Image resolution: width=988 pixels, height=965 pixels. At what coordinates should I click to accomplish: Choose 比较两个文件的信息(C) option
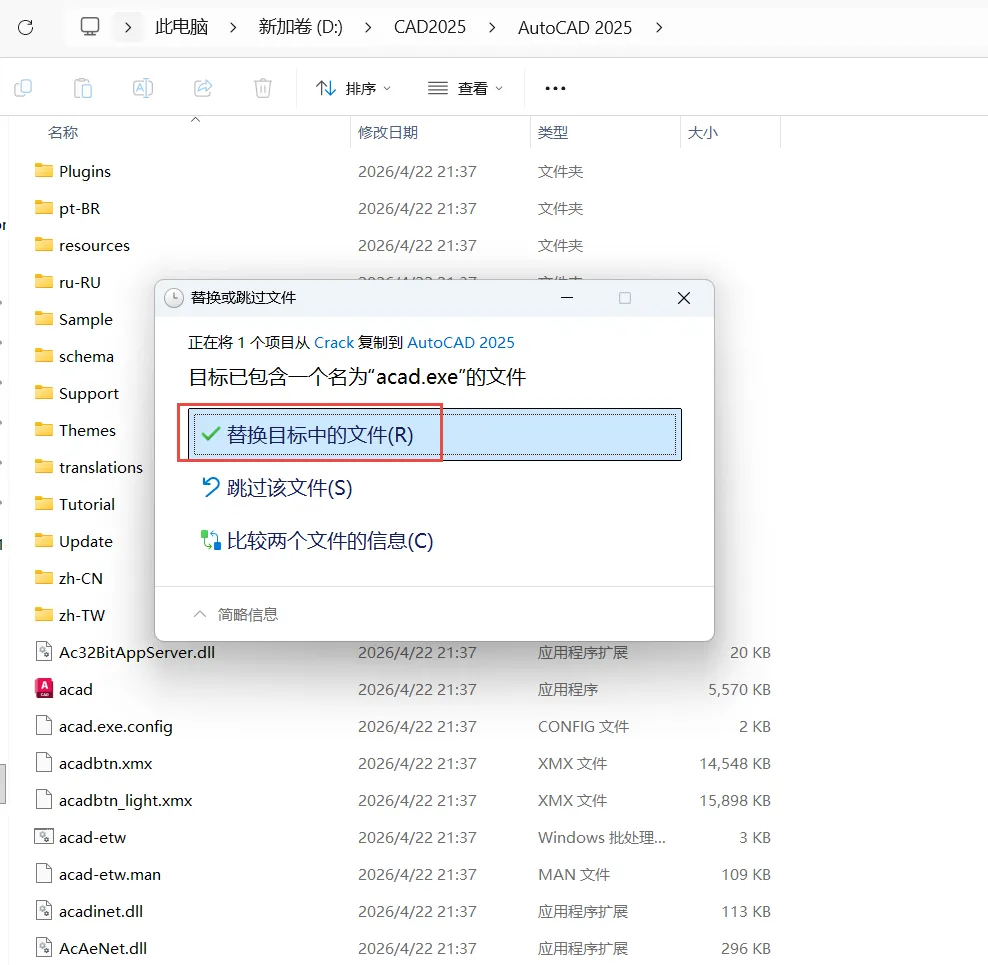(x=317, y=541)
